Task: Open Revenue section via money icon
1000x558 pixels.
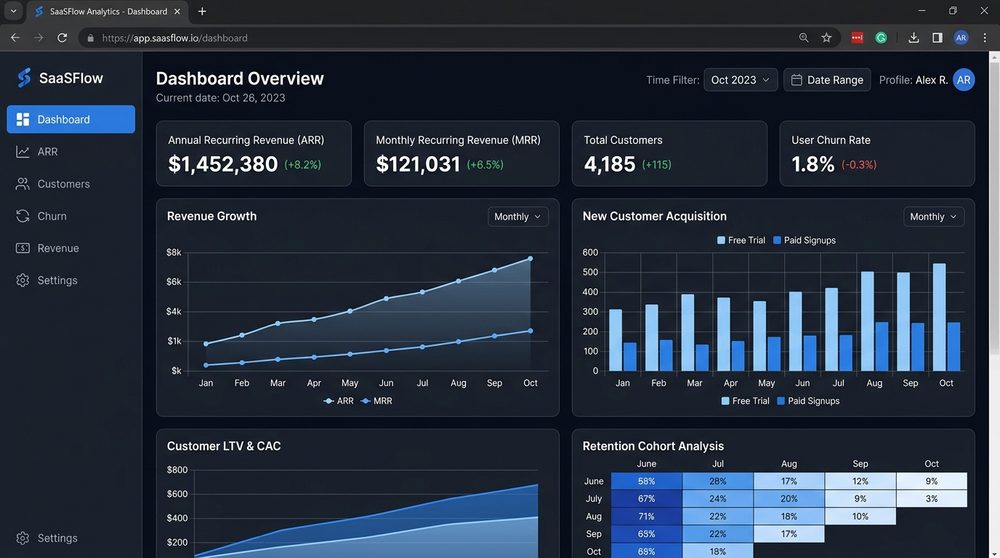Action: click(23, 248)
